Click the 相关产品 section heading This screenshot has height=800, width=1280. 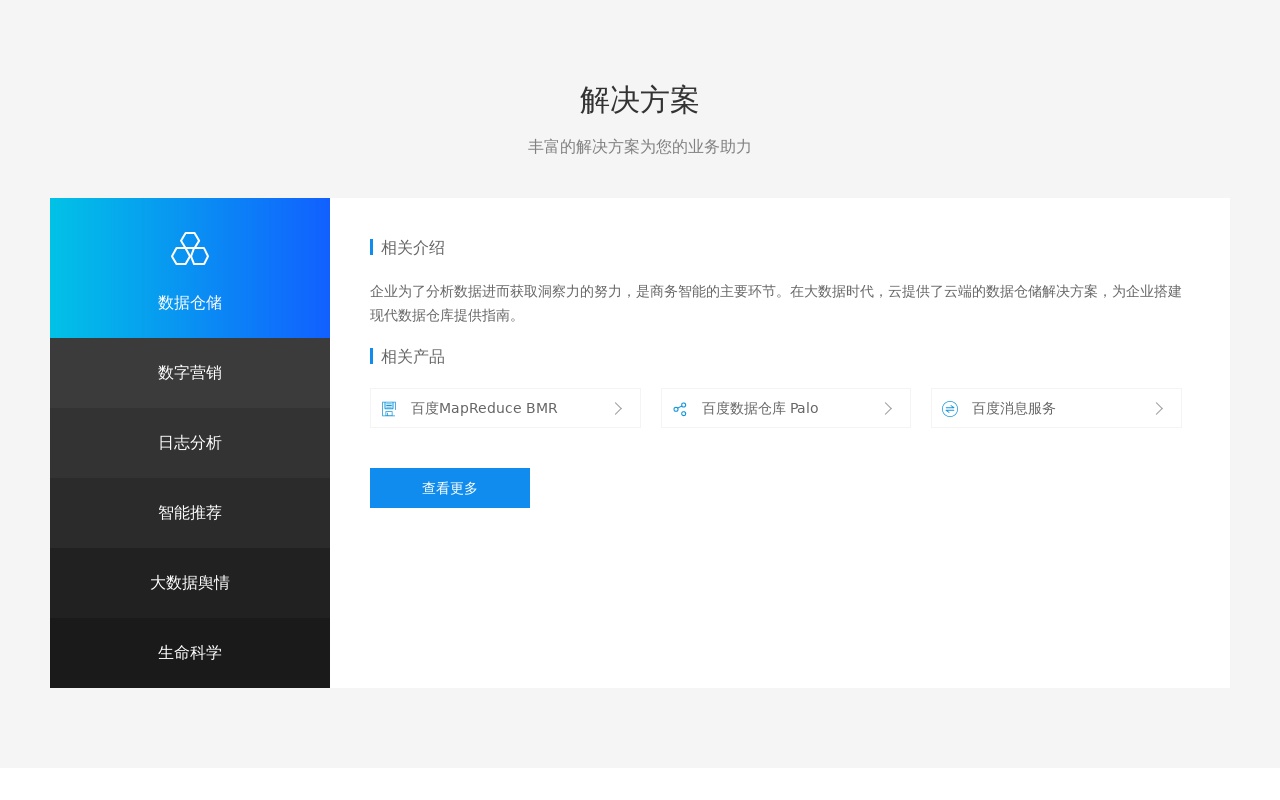pos(413,356)
